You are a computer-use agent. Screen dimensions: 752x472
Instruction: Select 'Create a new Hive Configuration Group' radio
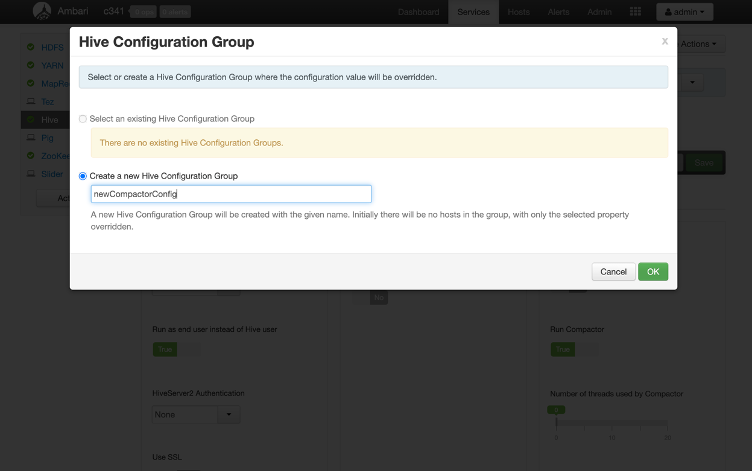pyautogui.click(x=83, y=176)
